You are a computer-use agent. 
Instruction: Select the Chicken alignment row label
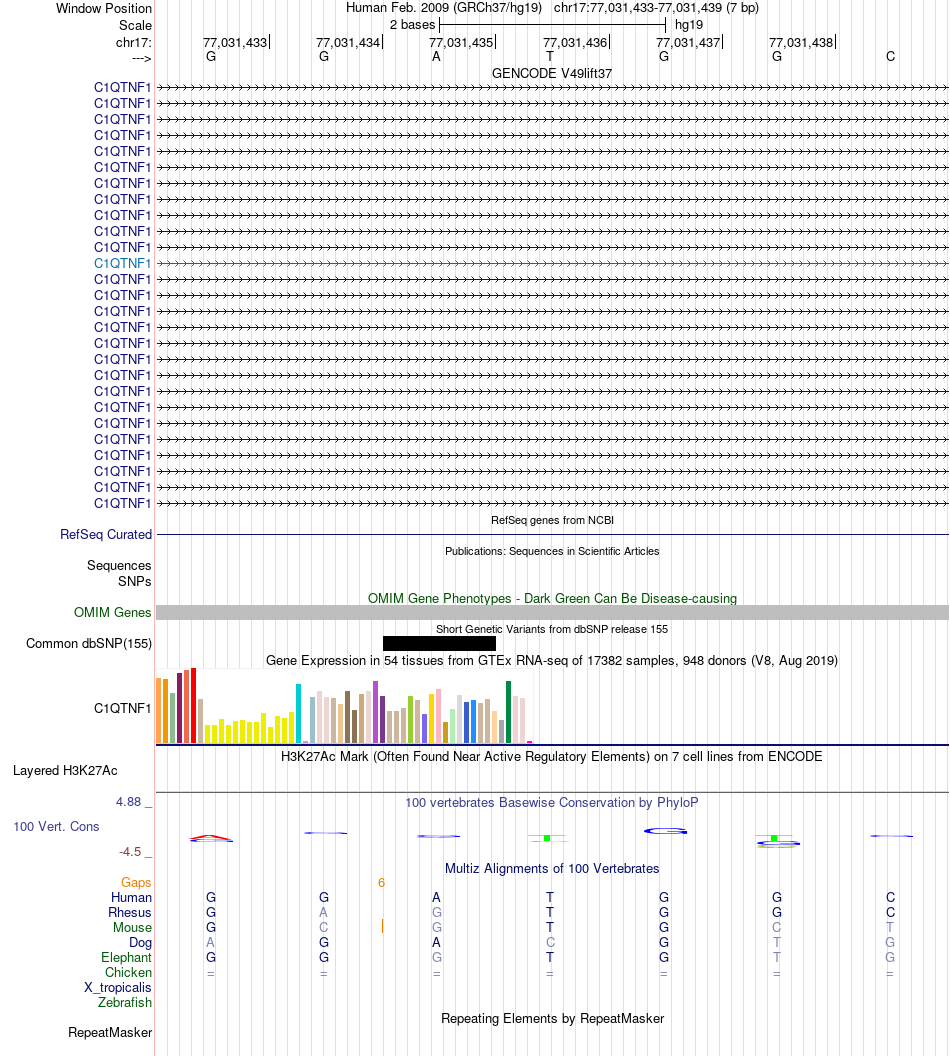point(129,972)
